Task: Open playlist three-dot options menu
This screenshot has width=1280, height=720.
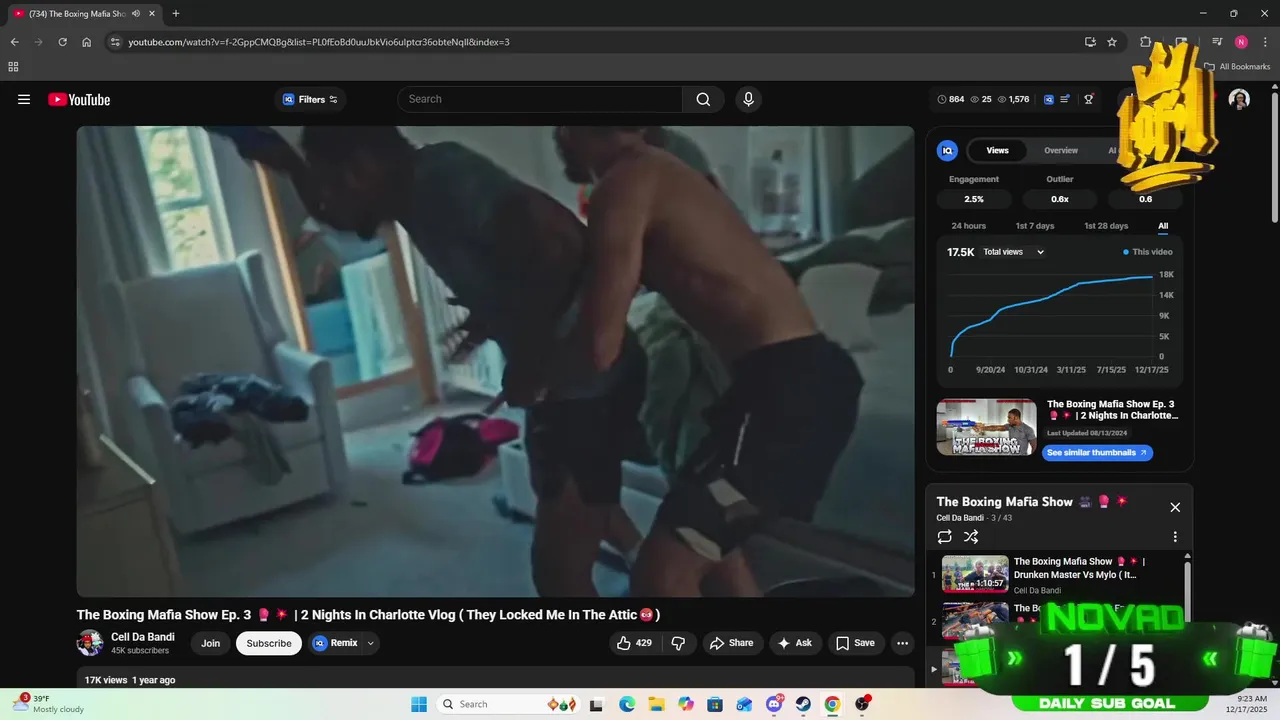Action: pyautogui.click(x=1175, y=537)
